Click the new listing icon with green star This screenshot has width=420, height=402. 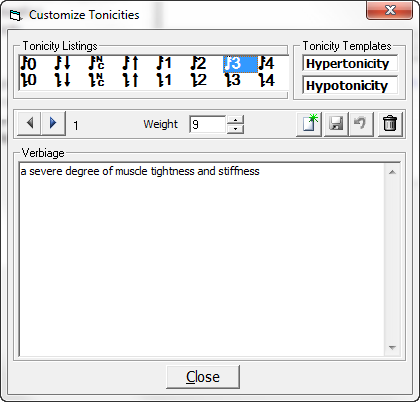click(x=309, y=124)
